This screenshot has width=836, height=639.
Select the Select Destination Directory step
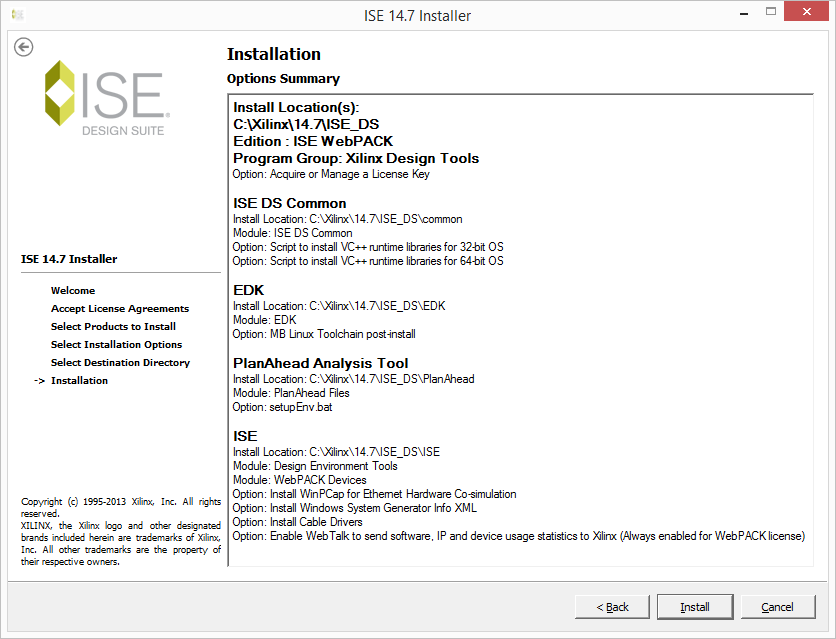coord(120,362)
